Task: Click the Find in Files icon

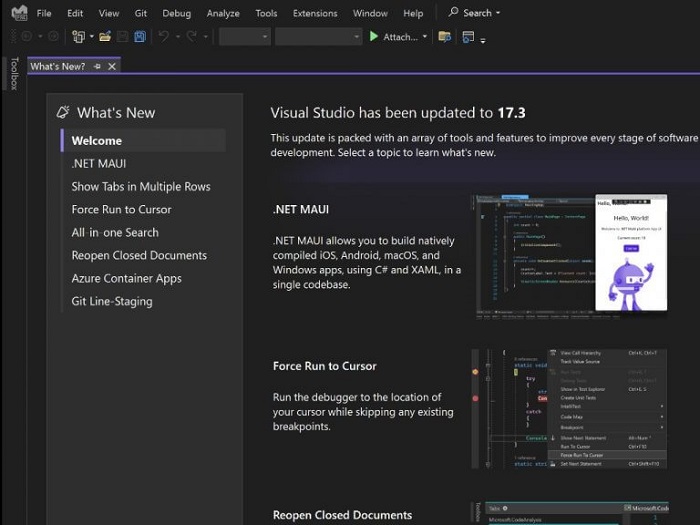Action: point(444,37)
